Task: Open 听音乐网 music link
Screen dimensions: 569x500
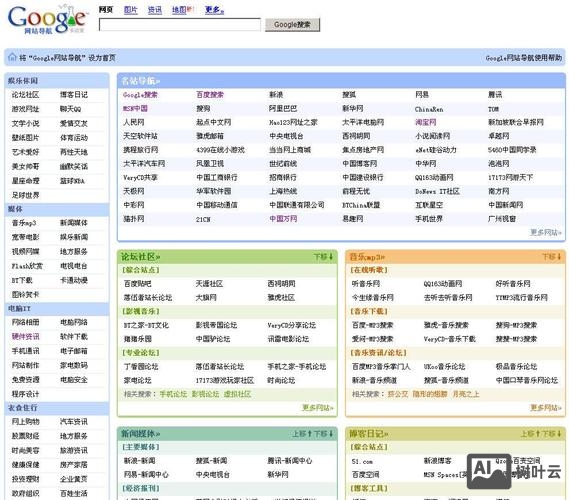Action: pyautogui.click(x=366, y=284)
